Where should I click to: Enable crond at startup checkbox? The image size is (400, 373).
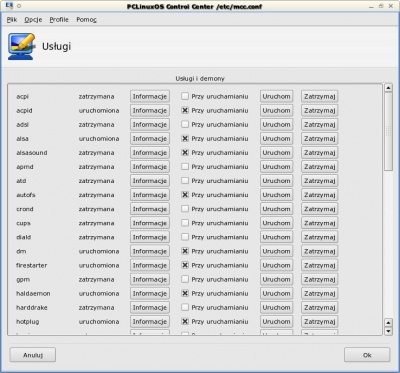pos(185,209)
